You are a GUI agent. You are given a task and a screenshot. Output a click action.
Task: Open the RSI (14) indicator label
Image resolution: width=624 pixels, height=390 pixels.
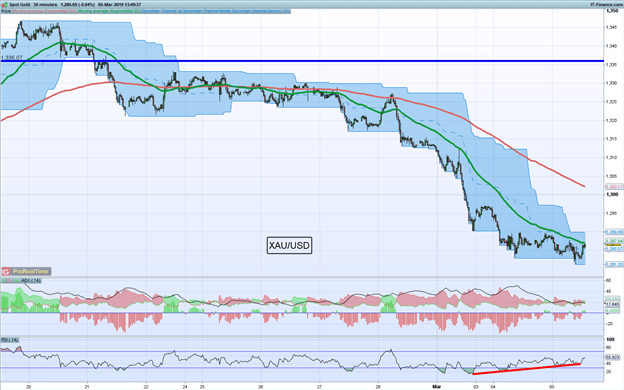click(10, 340)
